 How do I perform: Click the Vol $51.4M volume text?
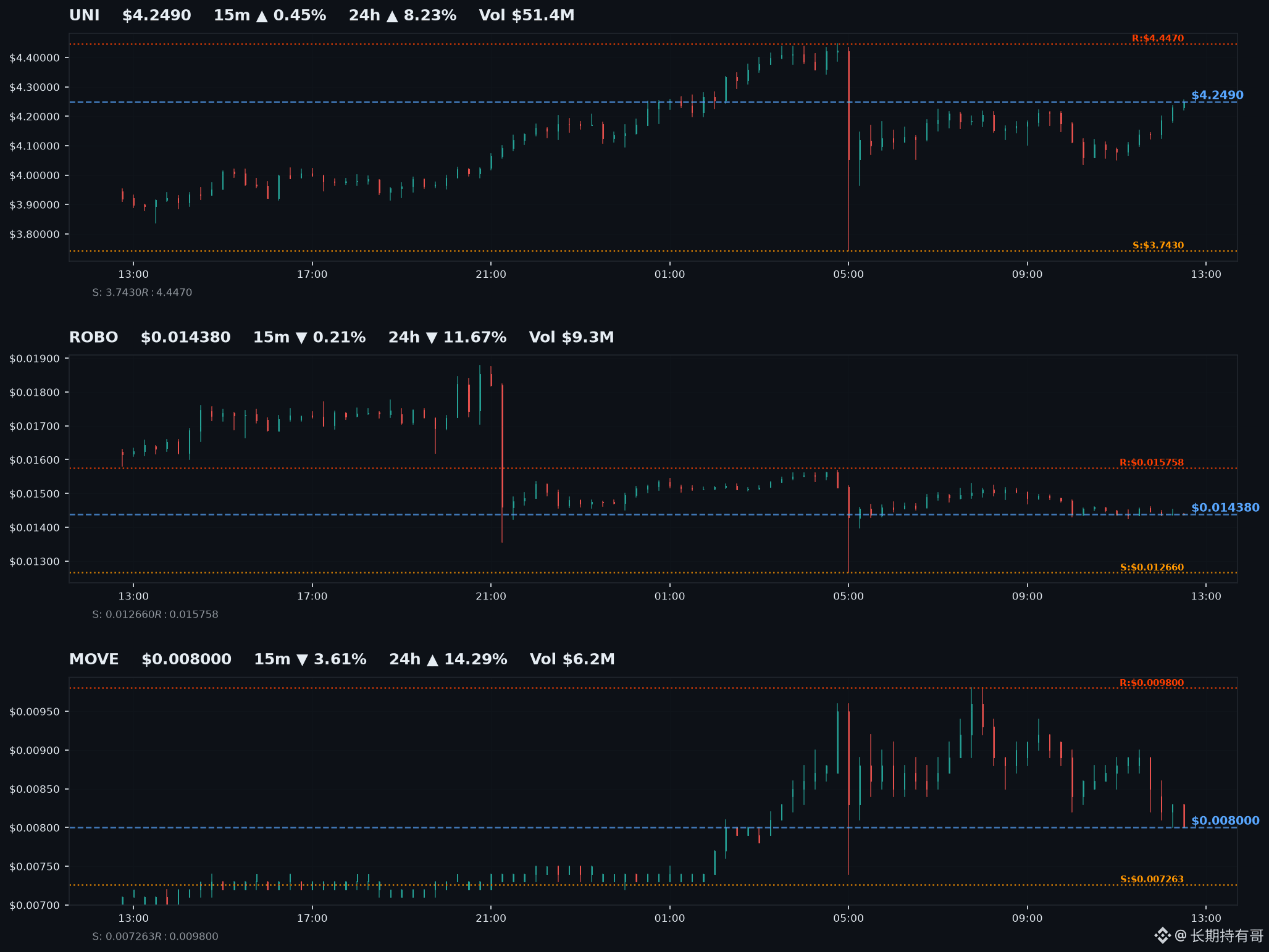[527, 15]
